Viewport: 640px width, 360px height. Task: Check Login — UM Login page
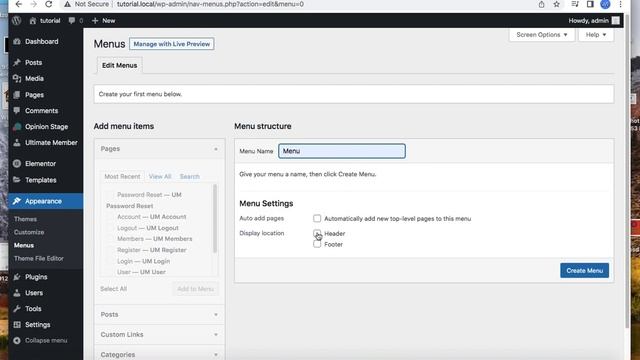pyautogui.click(x=111, y=261)
